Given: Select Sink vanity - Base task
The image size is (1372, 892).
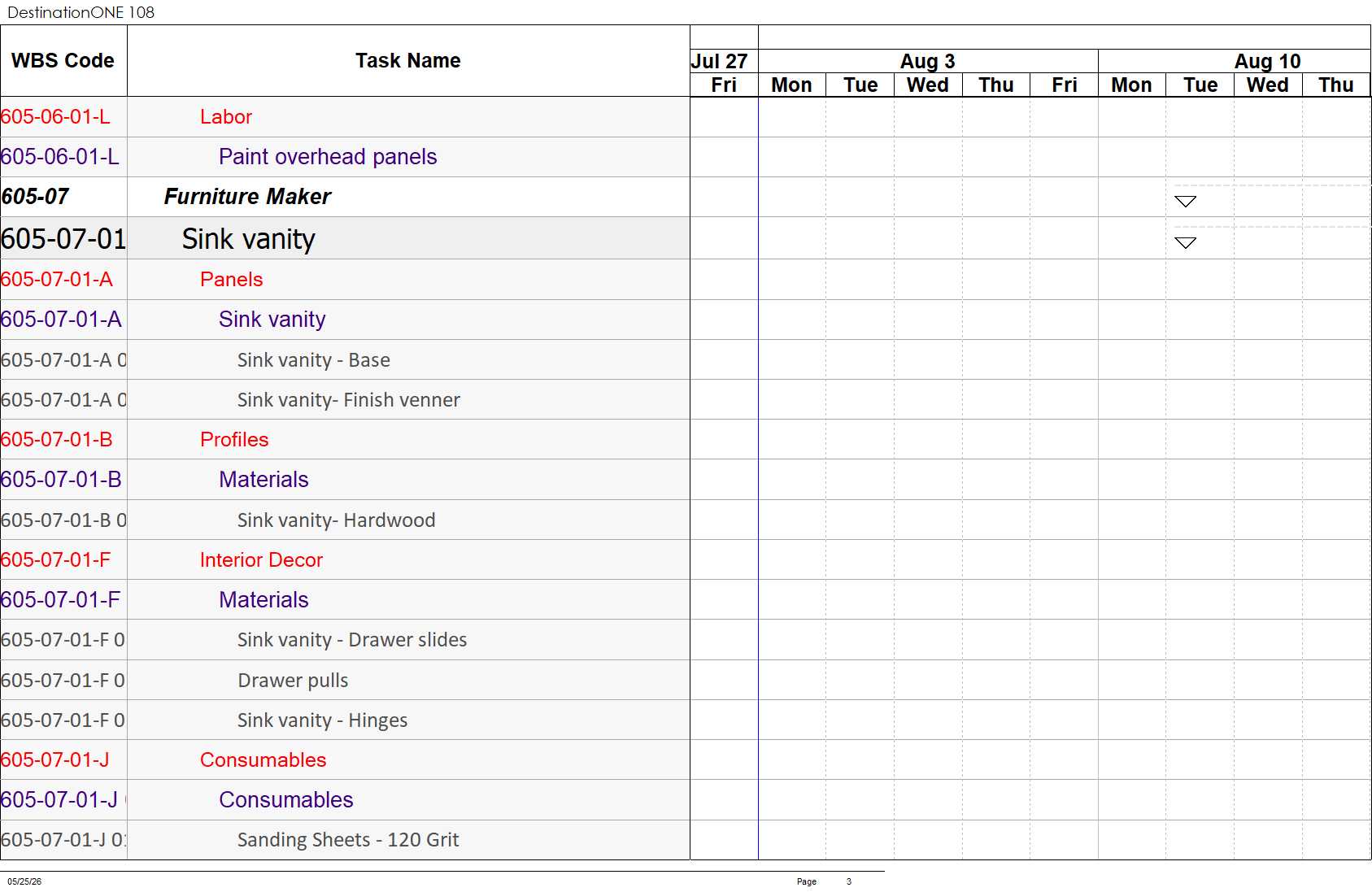Looking at the screenshot, I should click(x=314, y=360).
